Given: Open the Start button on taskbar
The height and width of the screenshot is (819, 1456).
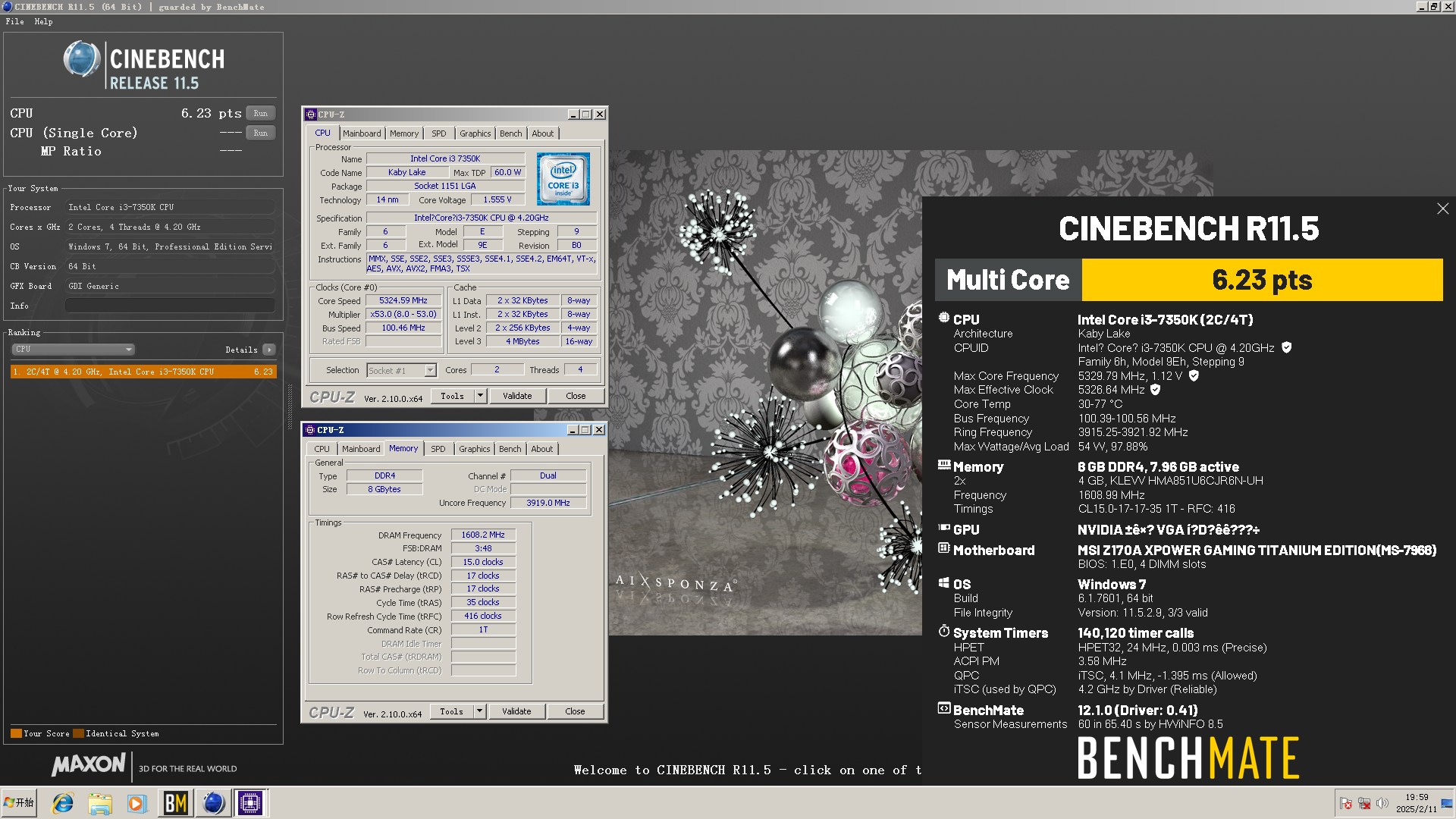Looking at the screenshot, I should coord(19,802).
